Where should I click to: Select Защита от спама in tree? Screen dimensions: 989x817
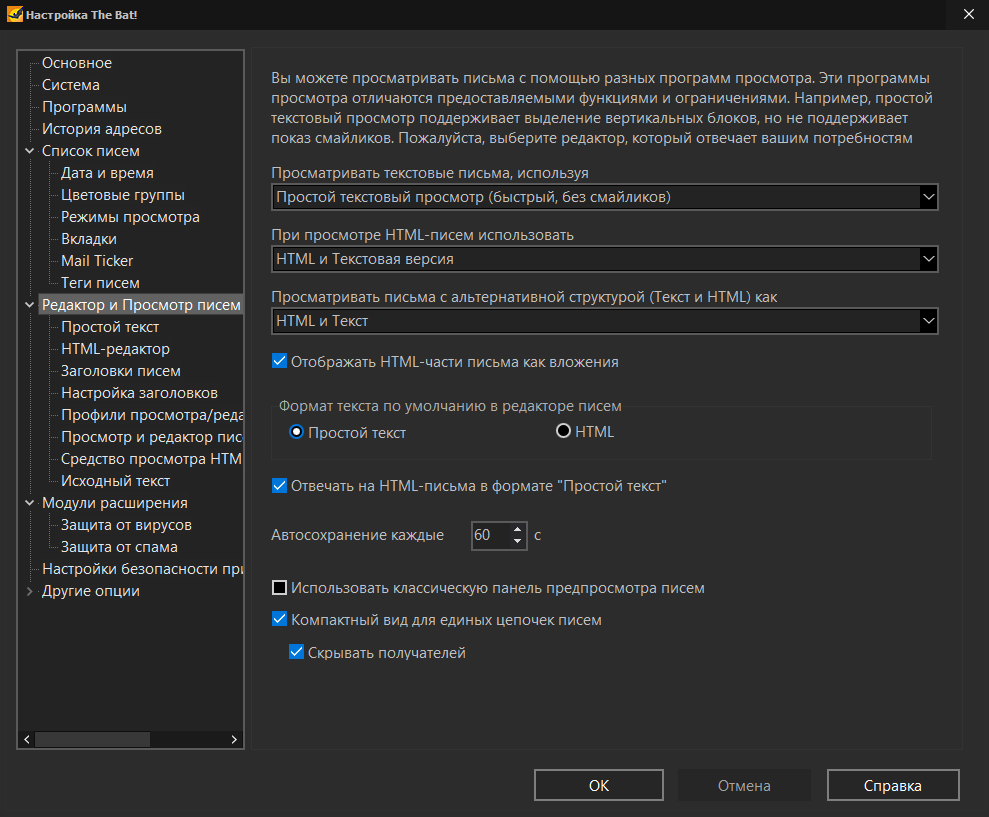pyautogui.click(x=119, y=547)
